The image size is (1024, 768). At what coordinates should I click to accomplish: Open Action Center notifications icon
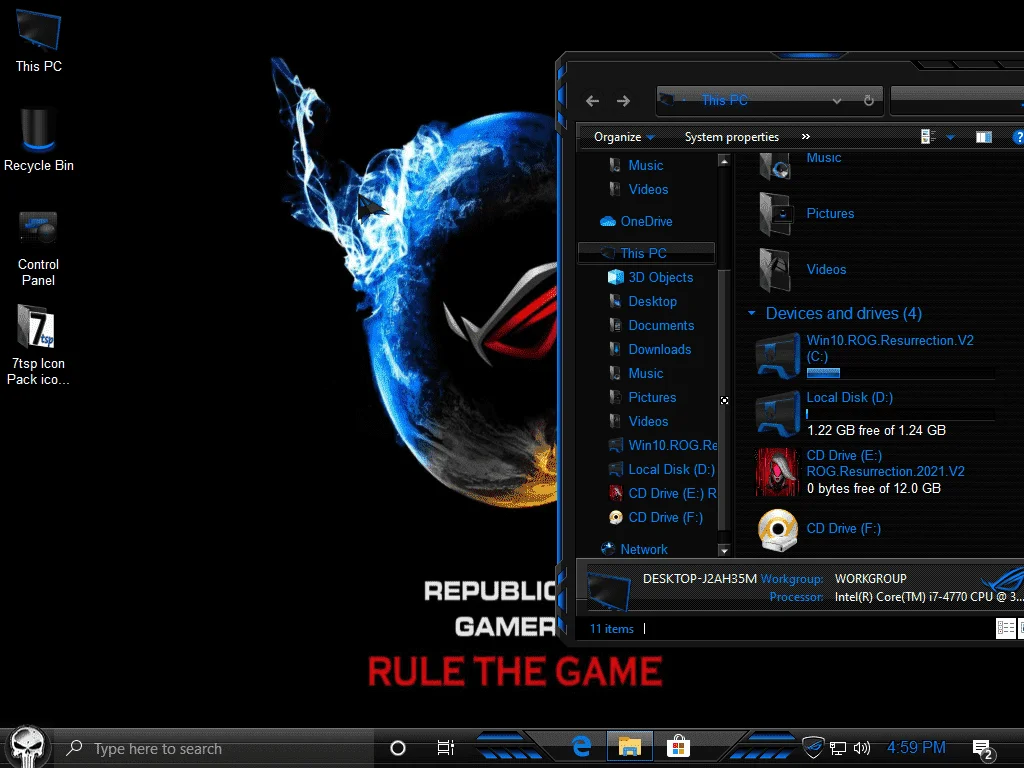[982, 749]
